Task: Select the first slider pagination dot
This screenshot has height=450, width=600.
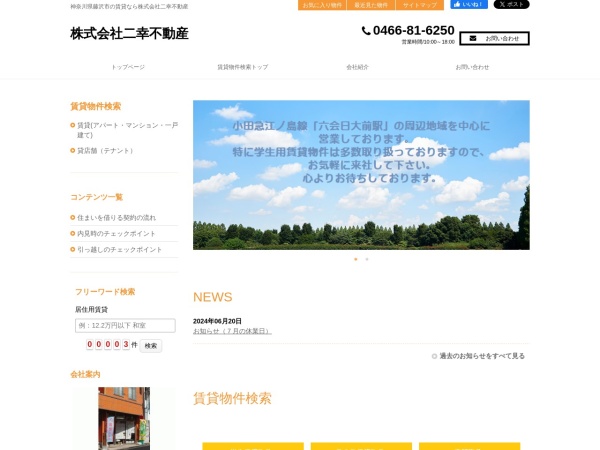Action: [356, 259]
